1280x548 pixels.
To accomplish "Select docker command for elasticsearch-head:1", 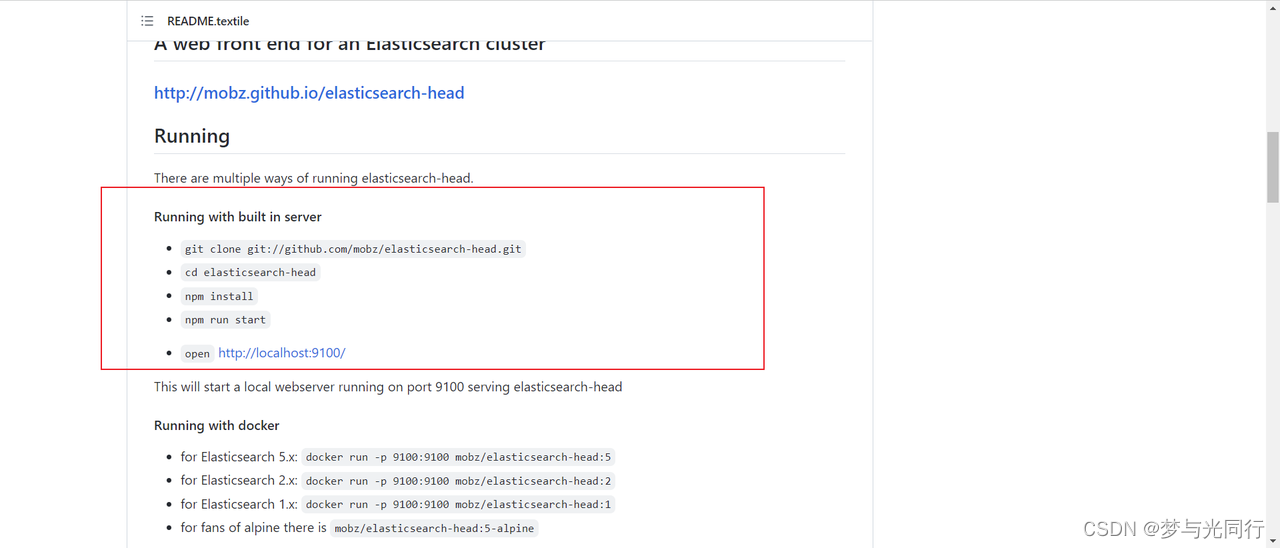I will coord(458,505).
